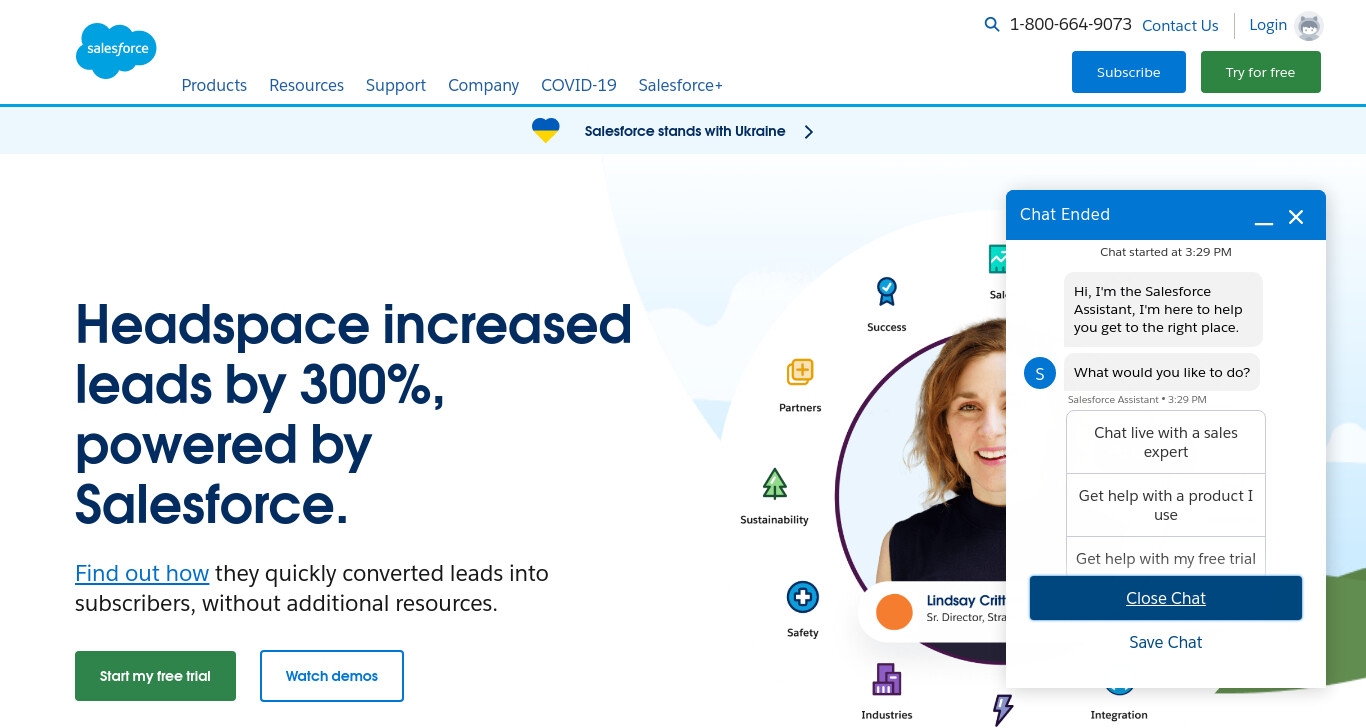Click the Save Chat link
1366x728 pixels.
click(x=1166, y=642)
